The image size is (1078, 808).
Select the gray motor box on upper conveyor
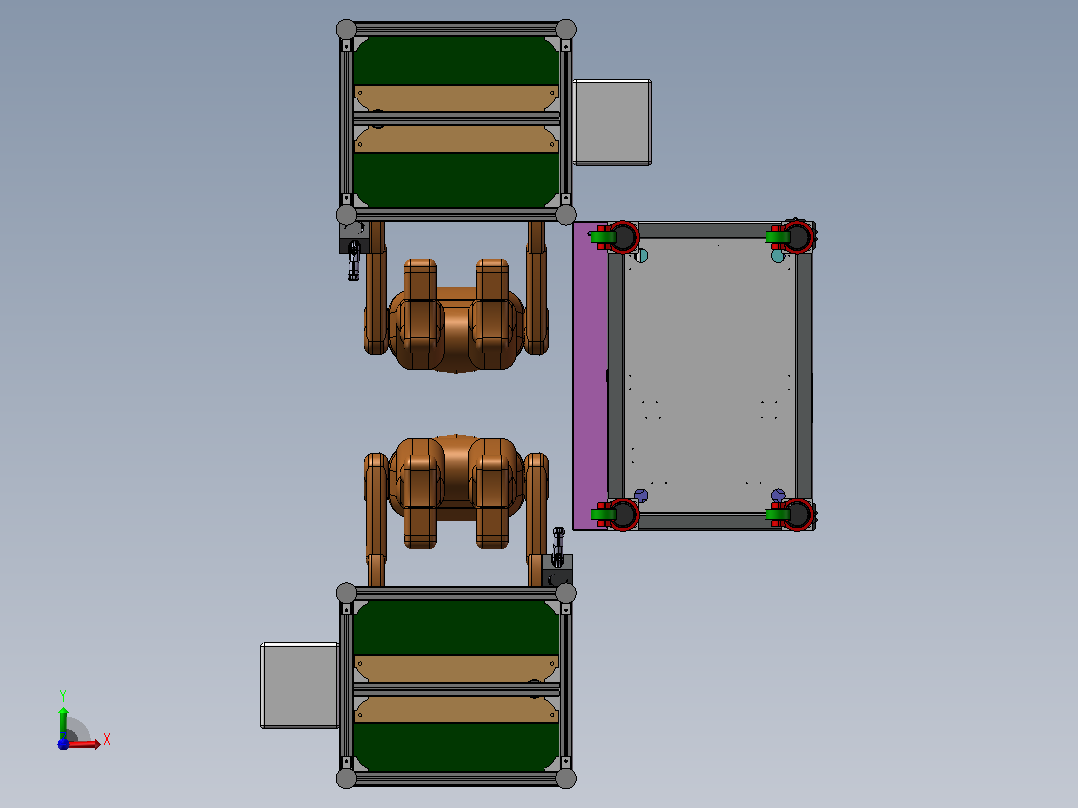point(612,122)
